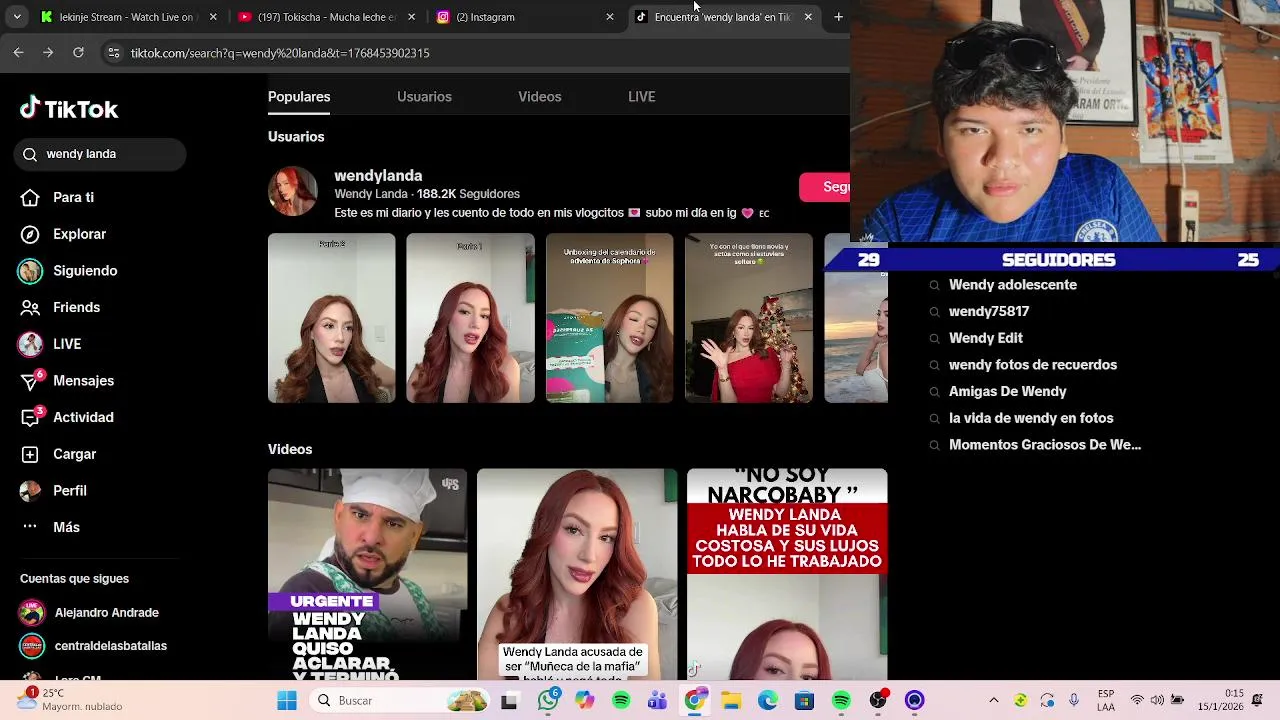This screenshot has height=720, width=1280.
Task: Switch to Usuarios tab
Action: coord(424,97)
